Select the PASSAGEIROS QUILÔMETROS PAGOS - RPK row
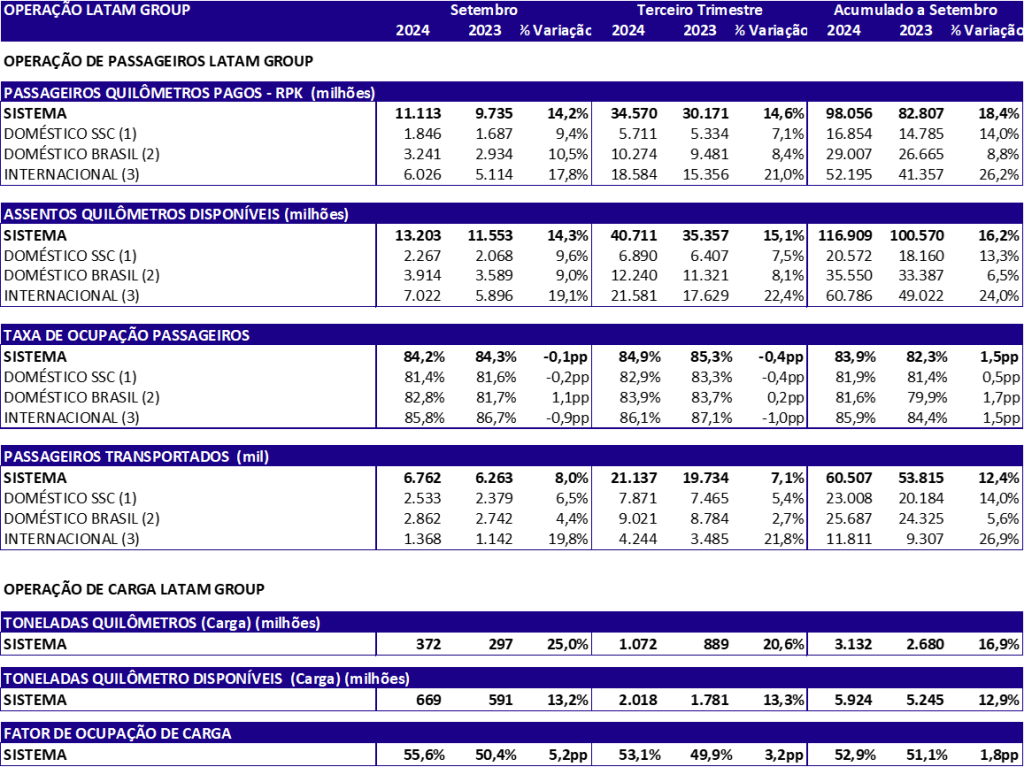Image resolution: width=1024 pixels, height=767 pixels. pyautogui.click(x=189, y=93)
